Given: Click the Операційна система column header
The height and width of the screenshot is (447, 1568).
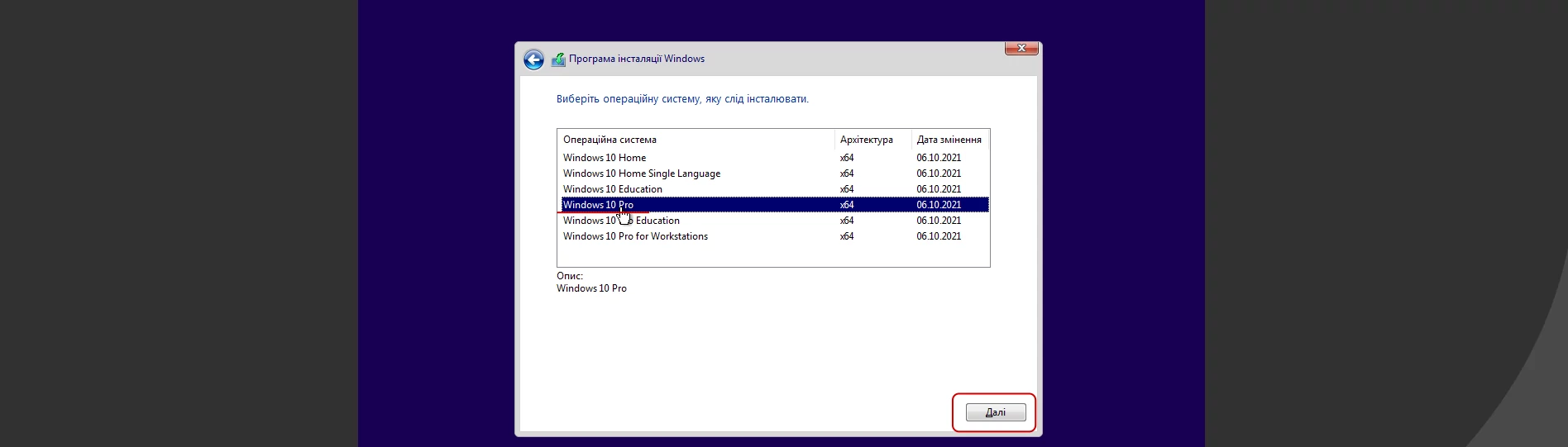Looking at the screenshot, I should tap(696, 140).
